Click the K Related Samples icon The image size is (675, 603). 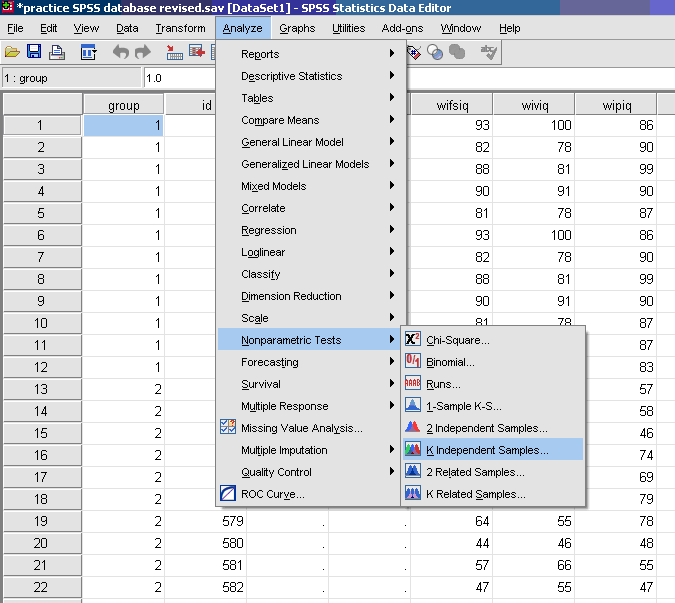(x=412, y=493)
